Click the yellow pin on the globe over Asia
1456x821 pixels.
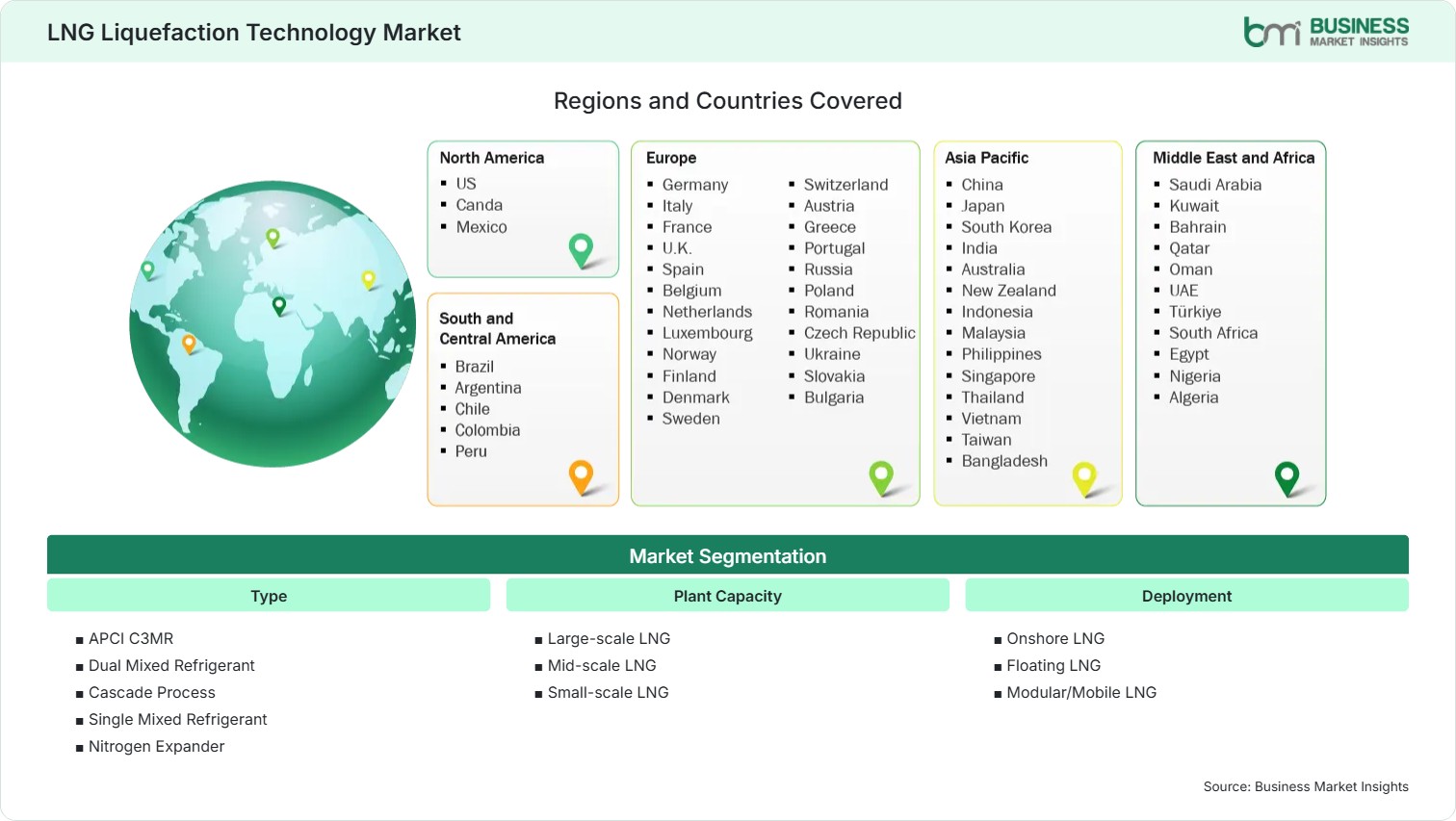tap(368, 280)
